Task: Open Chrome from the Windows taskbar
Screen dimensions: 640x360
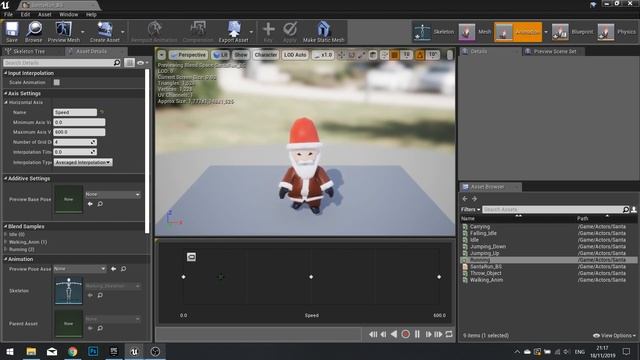Action: (x=73, y=351)
